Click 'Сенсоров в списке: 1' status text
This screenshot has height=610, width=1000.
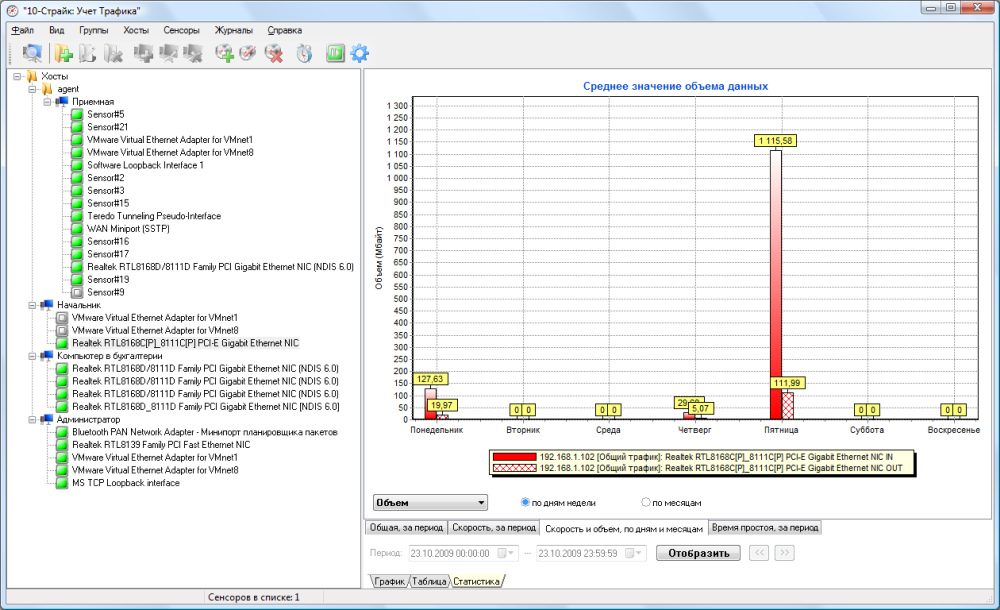(254, 597)
